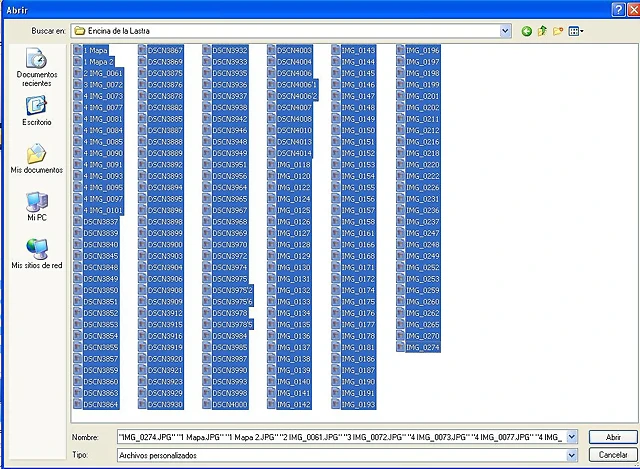Viewport: 640px width, 469px height.
Task: Click the file icon beside DSCN3839
Action: [78, 233]
